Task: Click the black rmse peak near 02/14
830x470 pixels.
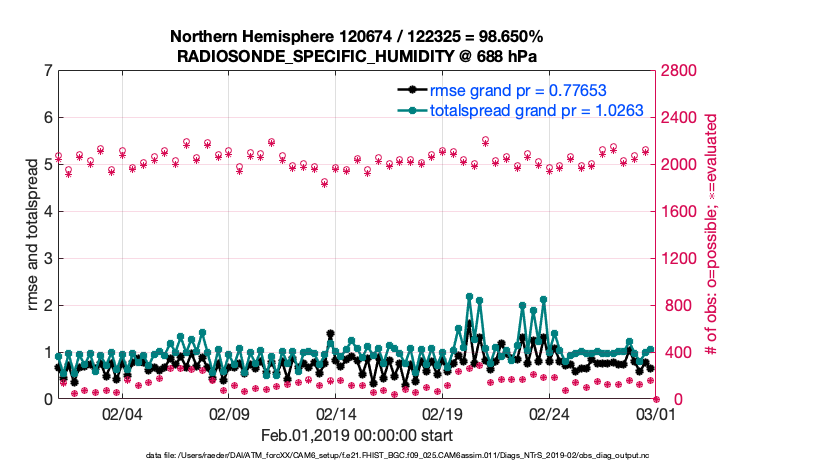Action: pos(330,334)
